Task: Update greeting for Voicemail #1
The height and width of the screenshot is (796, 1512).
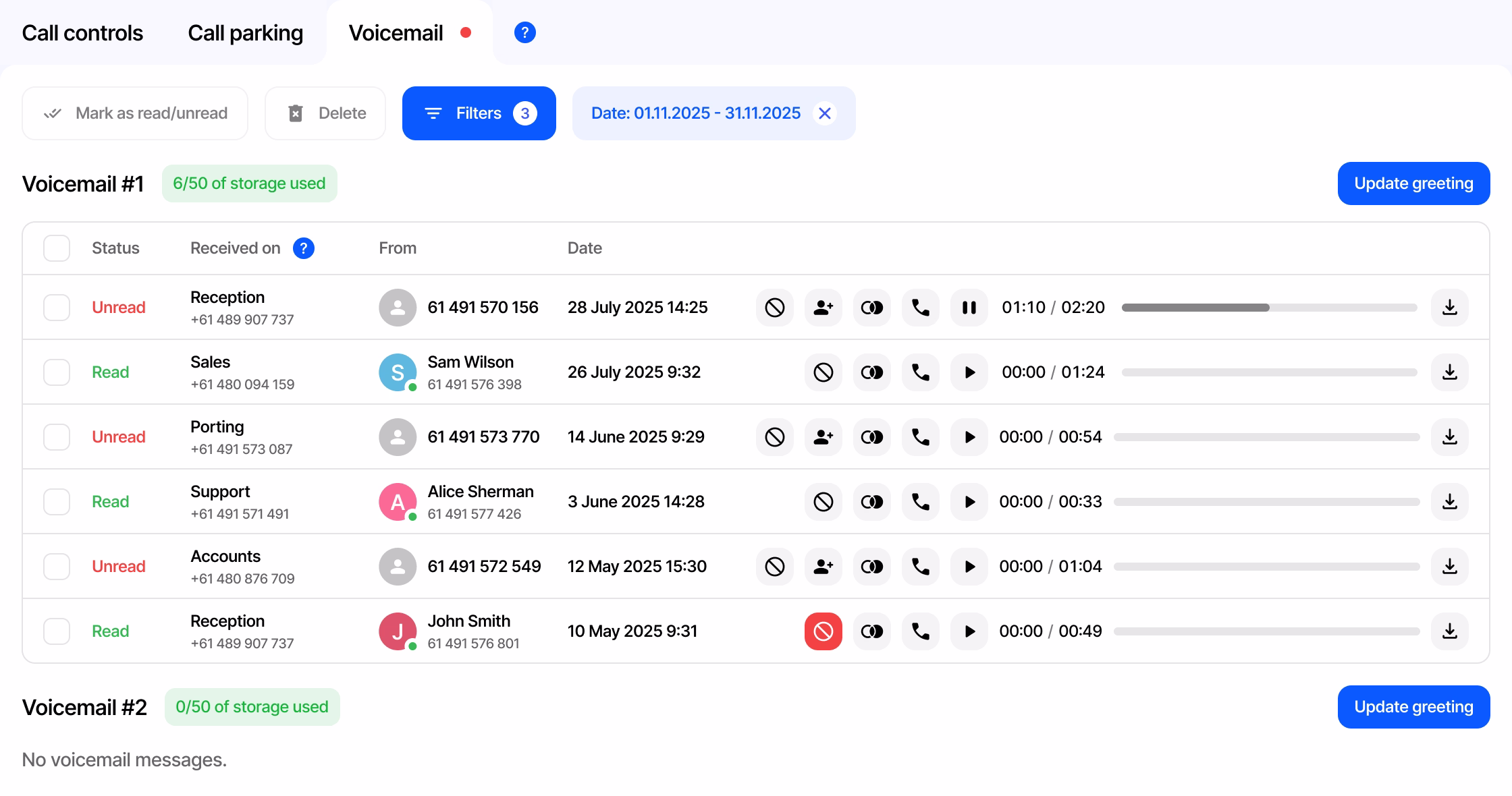Action: (1414, 183)
